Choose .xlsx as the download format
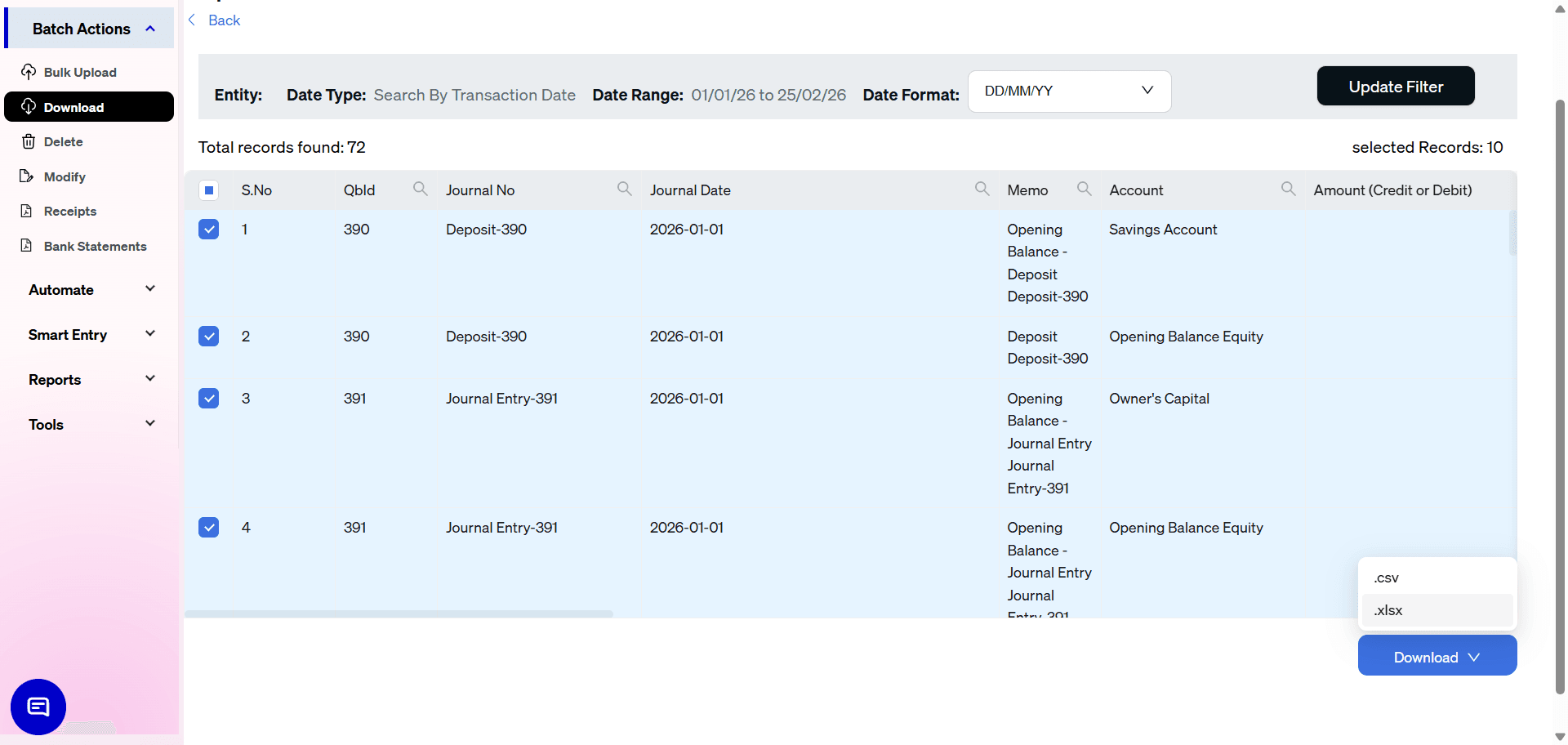 (1388, 610)
